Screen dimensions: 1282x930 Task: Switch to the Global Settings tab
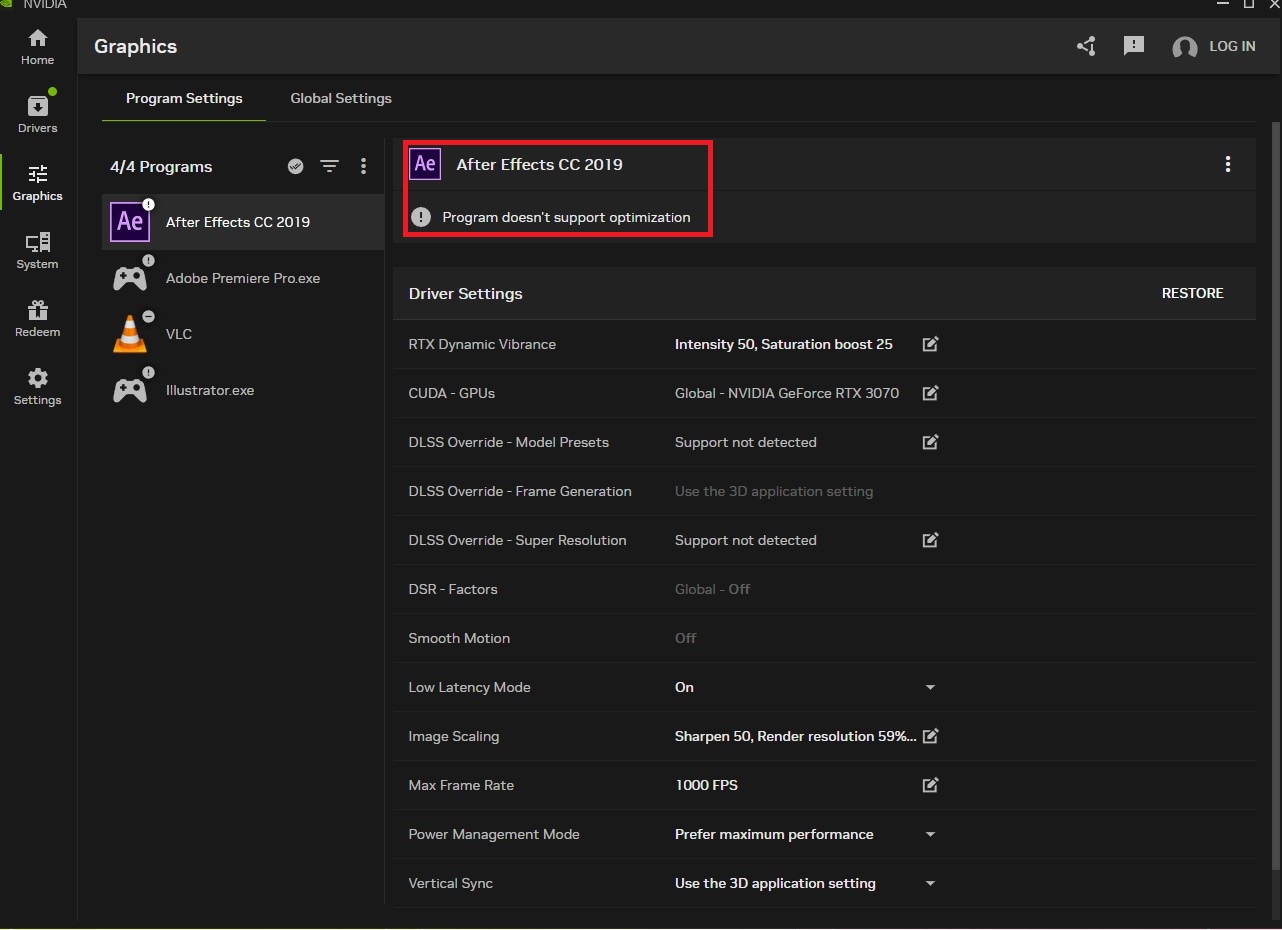(341, 98)
